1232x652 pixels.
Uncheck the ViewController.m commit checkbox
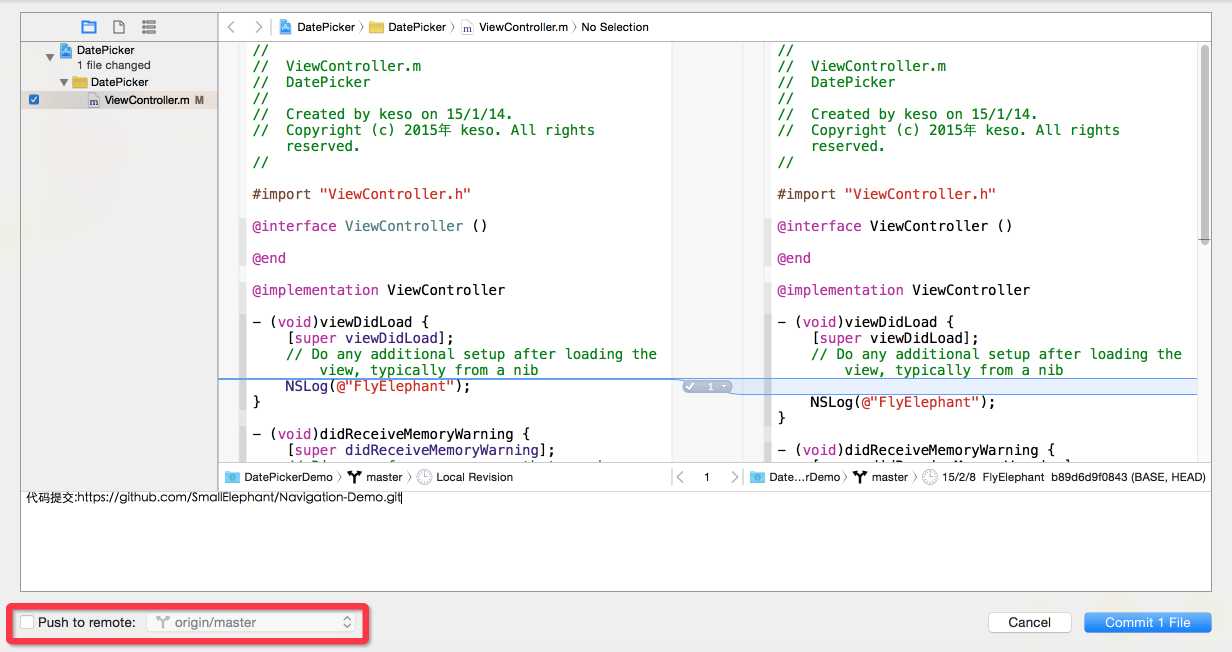[x=34, y=100]
